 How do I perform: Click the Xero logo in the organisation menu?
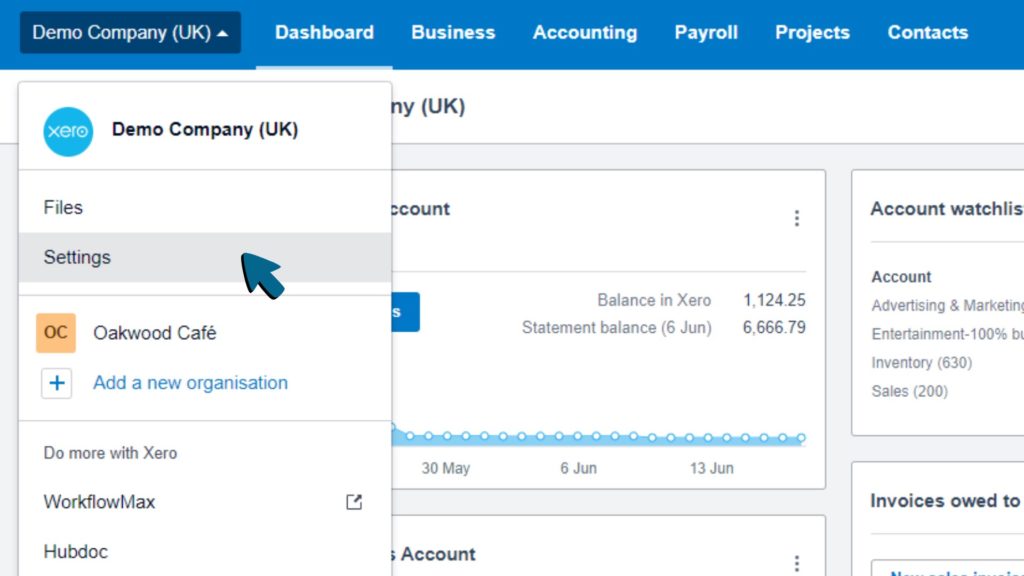point(68,131)
